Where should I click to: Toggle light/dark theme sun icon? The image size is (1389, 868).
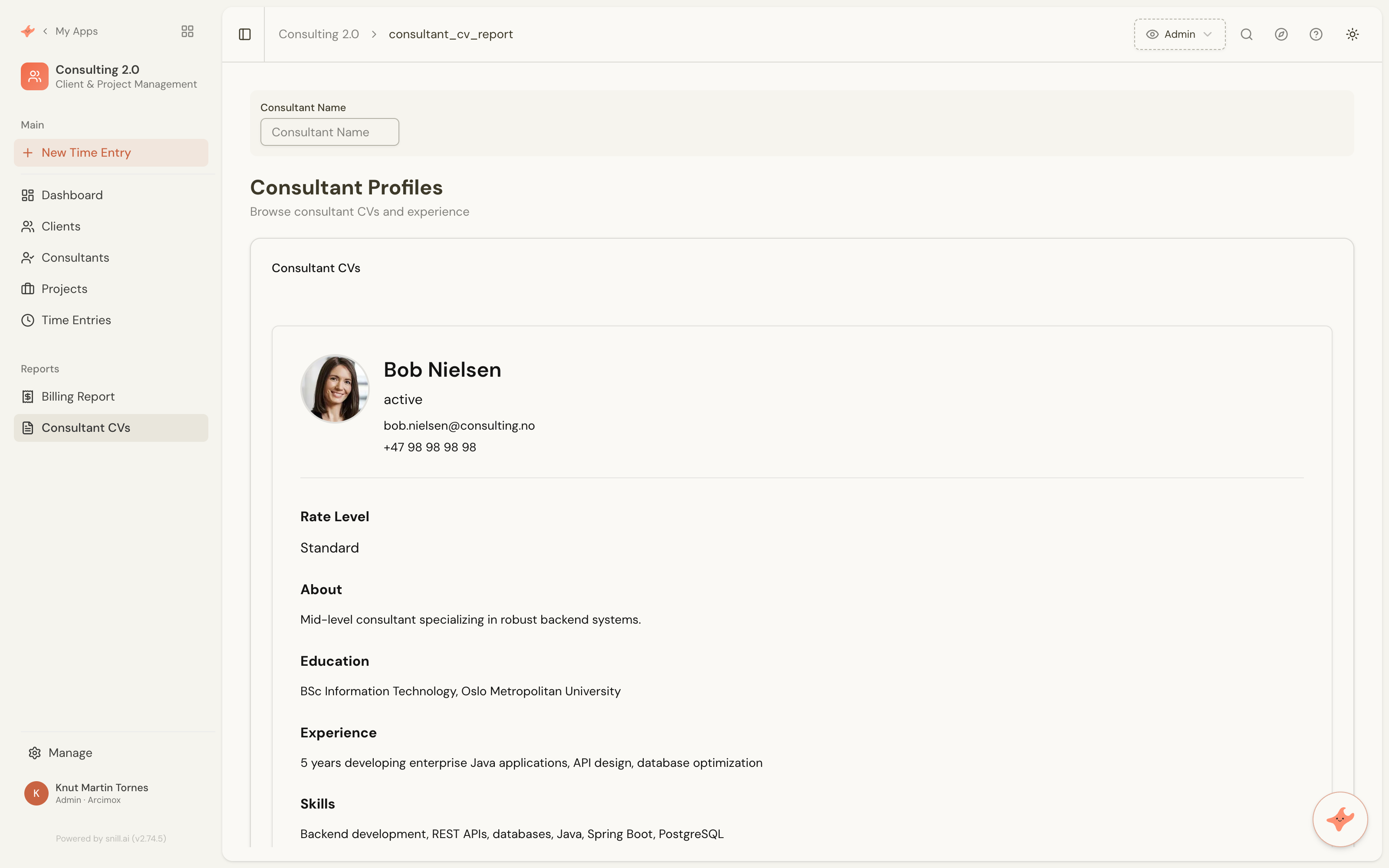pyautogui.click(x=1352, y=34)
